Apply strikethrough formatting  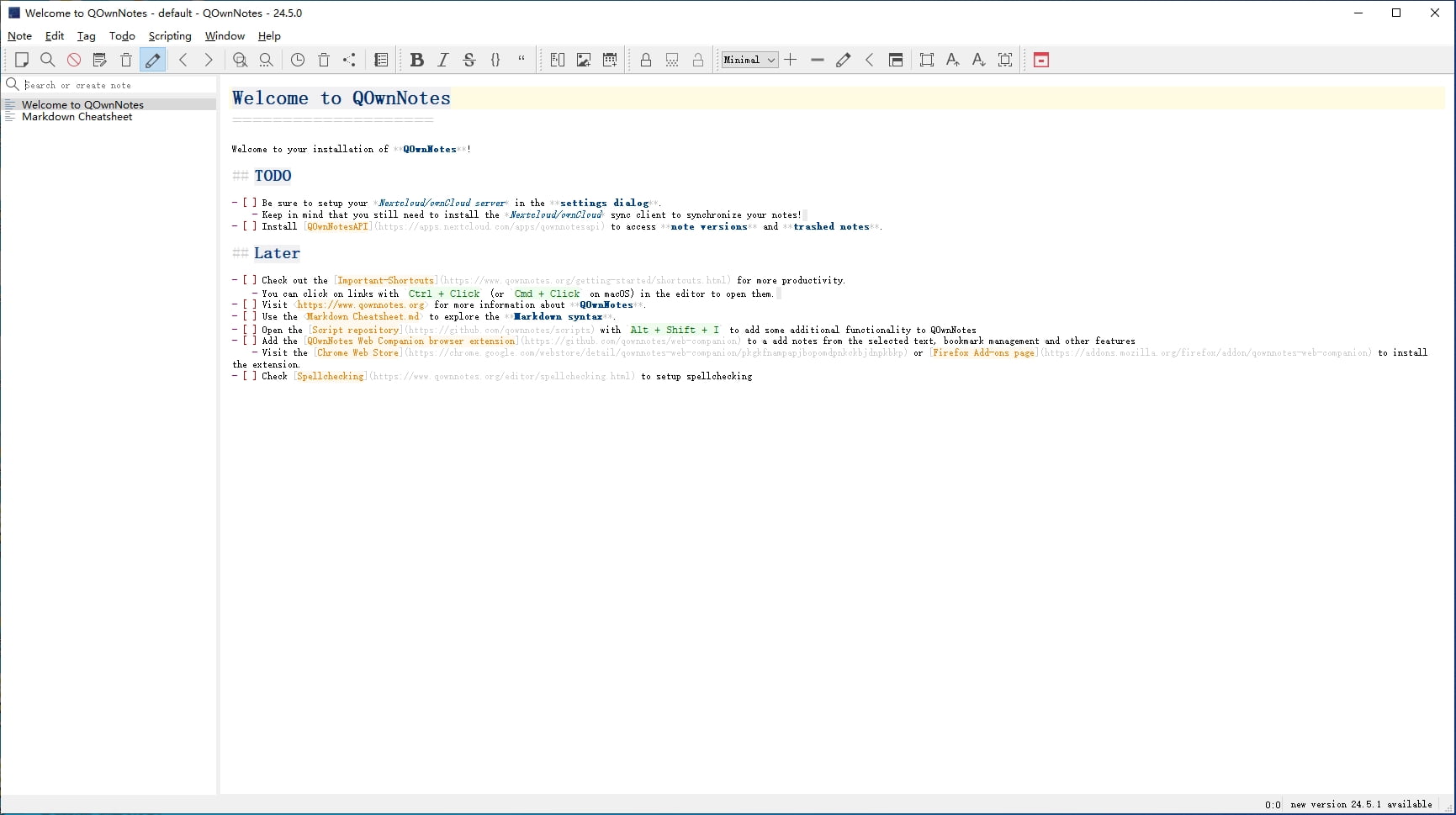point(469,60)
